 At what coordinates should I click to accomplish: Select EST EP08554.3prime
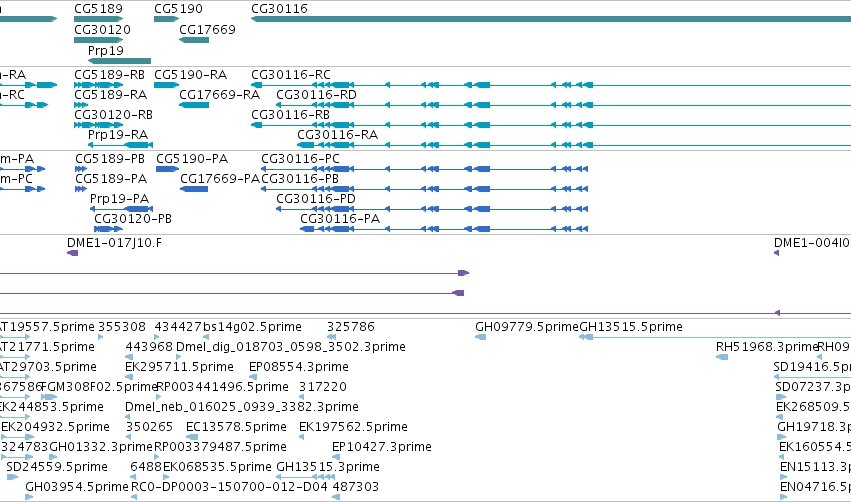(299, 366)
